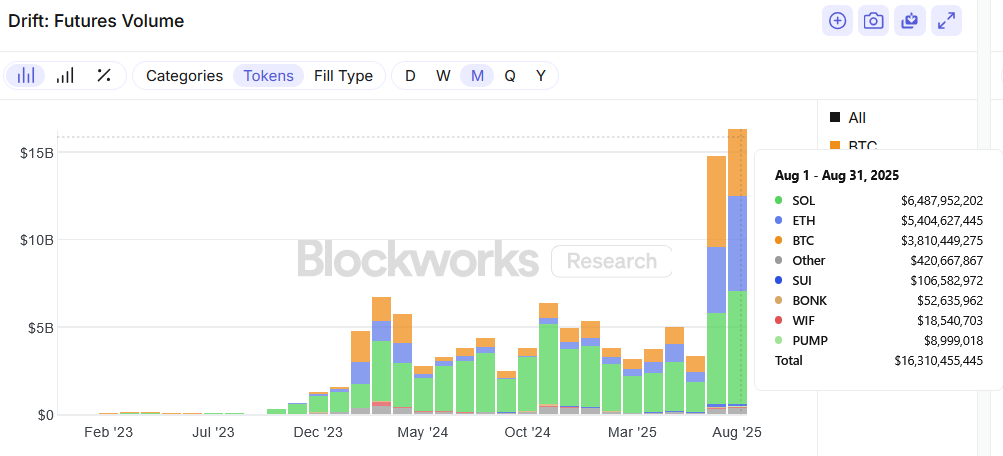The image size is (1003, 456).
Task: Click the $5B y-axis label
Action: [x=40, y=327]
